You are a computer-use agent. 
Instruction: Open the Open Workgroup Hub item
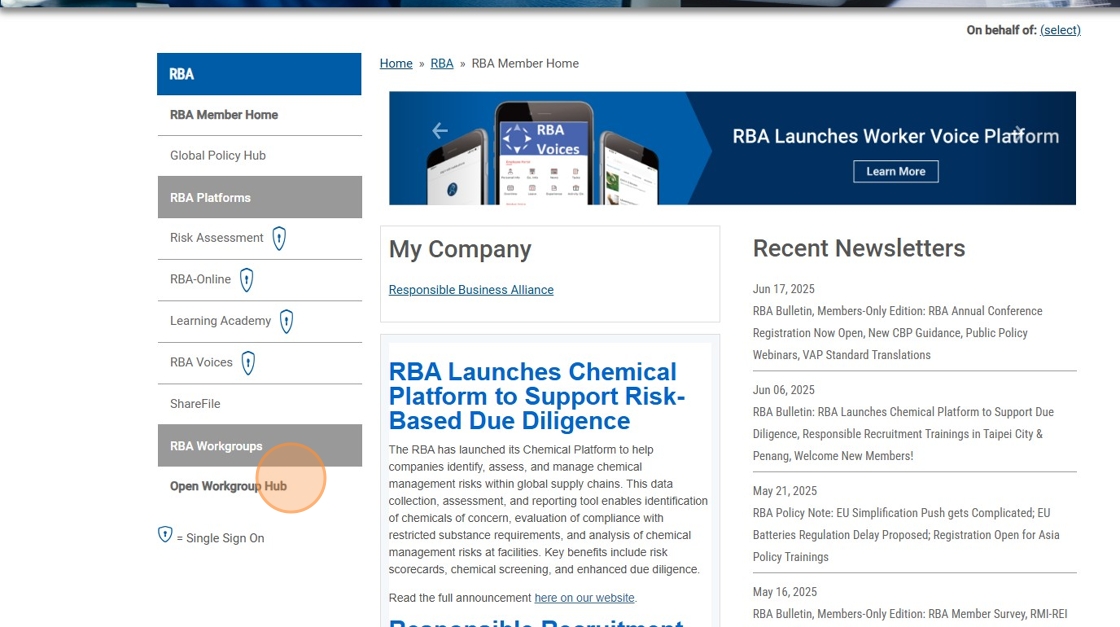coord(228,486)
